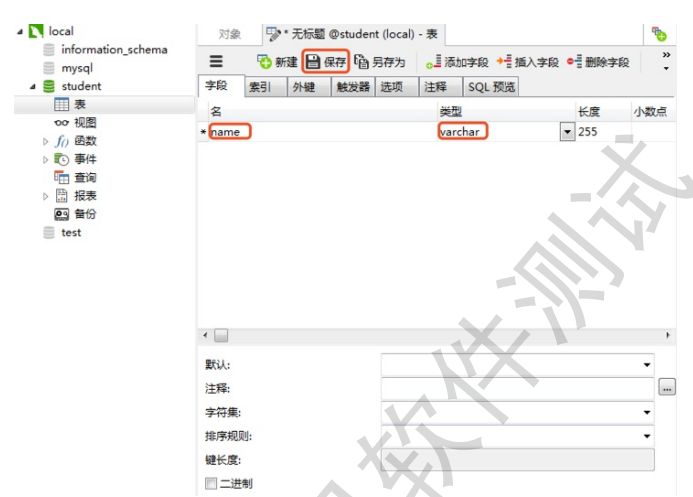This screenshot has width=693, height=497.
Task: Select the mysql database icon
Action: pos(49,68)
